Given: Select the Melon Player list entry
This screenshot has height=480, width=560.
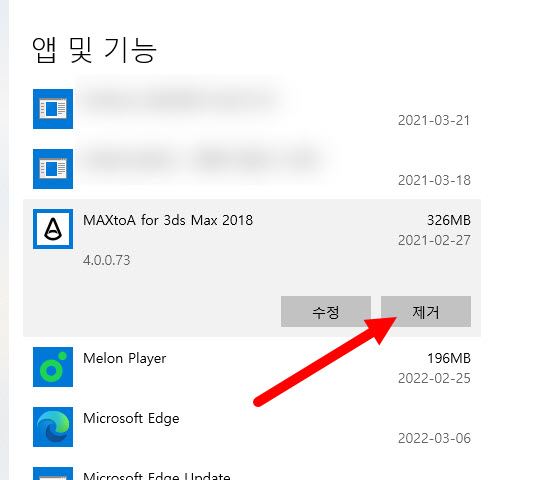Looking at the screenshot, I should tap(252, 367).
